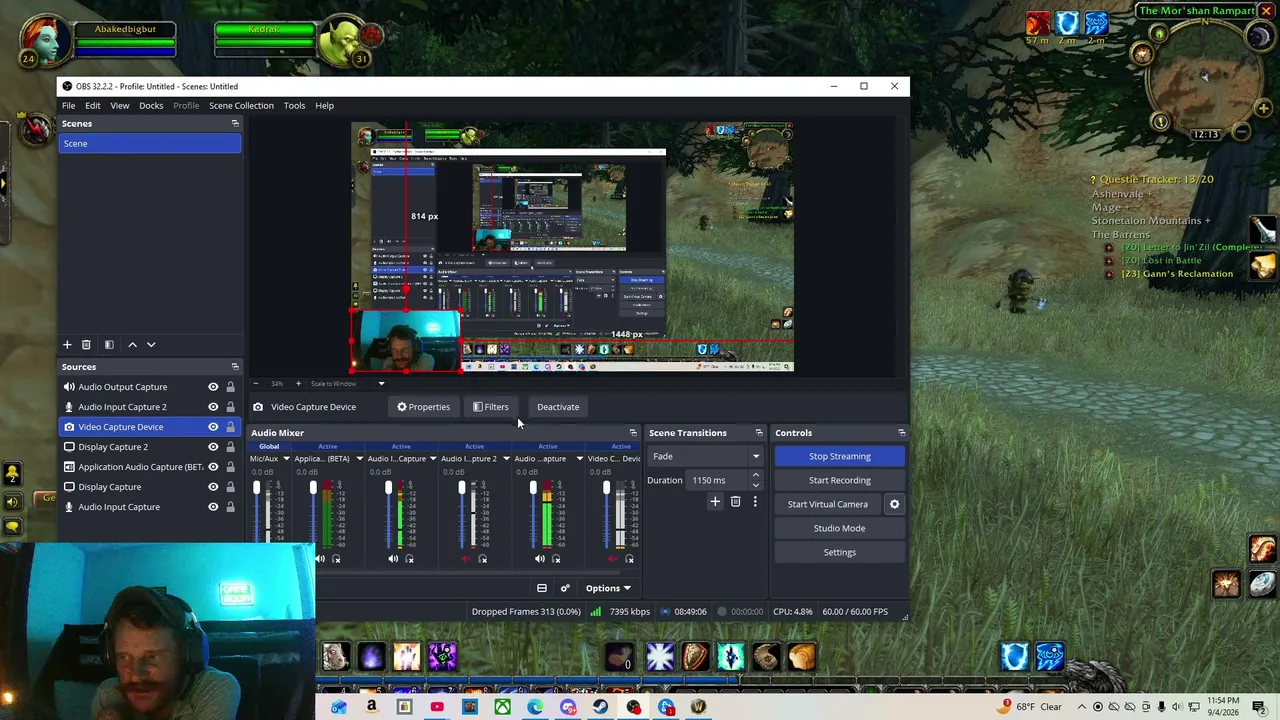Undock the Controls panel

tap(901, 433)
